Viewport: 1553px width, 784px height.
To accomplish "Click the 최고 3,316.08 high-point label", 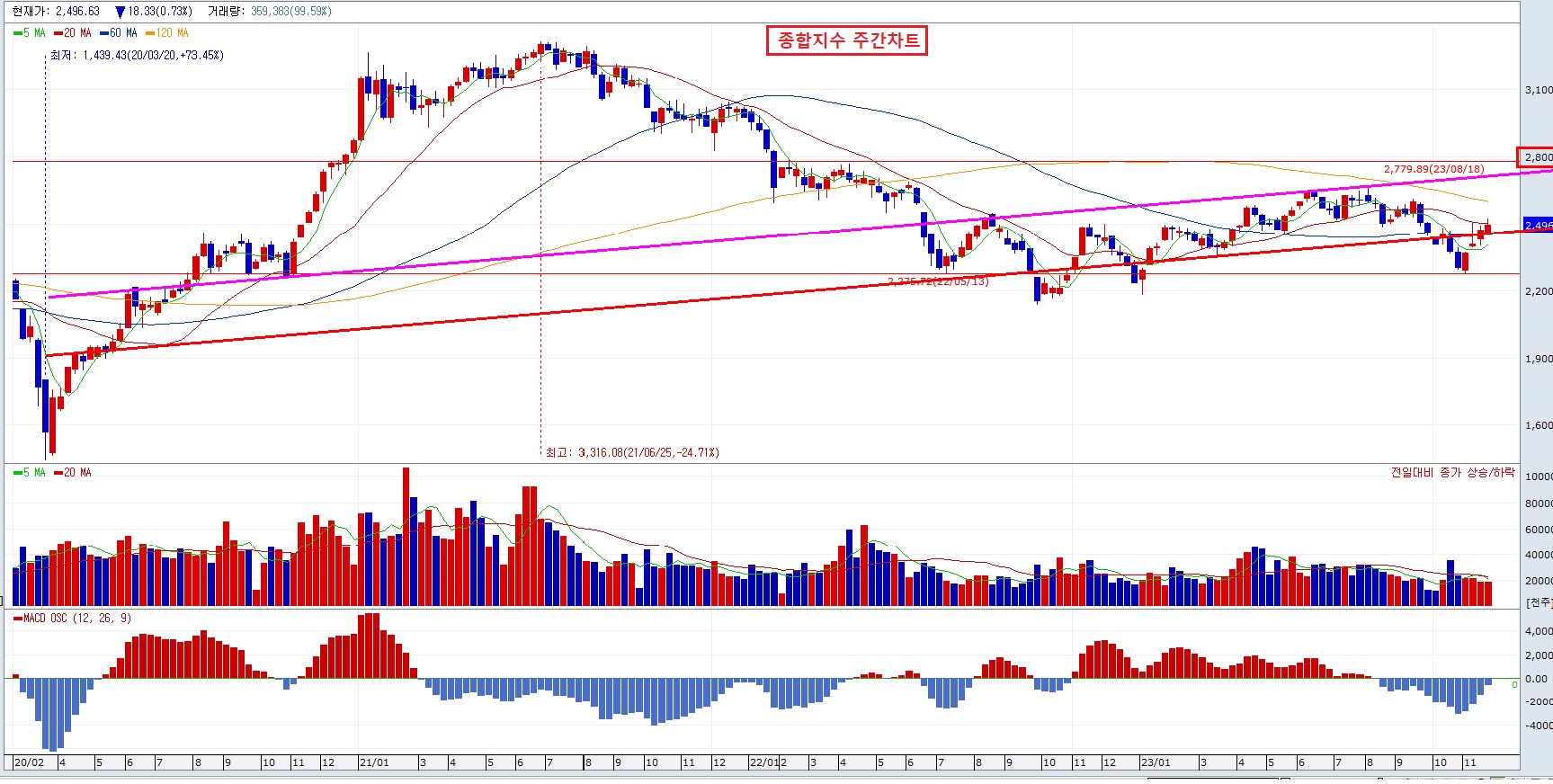I will pos(632,452).
